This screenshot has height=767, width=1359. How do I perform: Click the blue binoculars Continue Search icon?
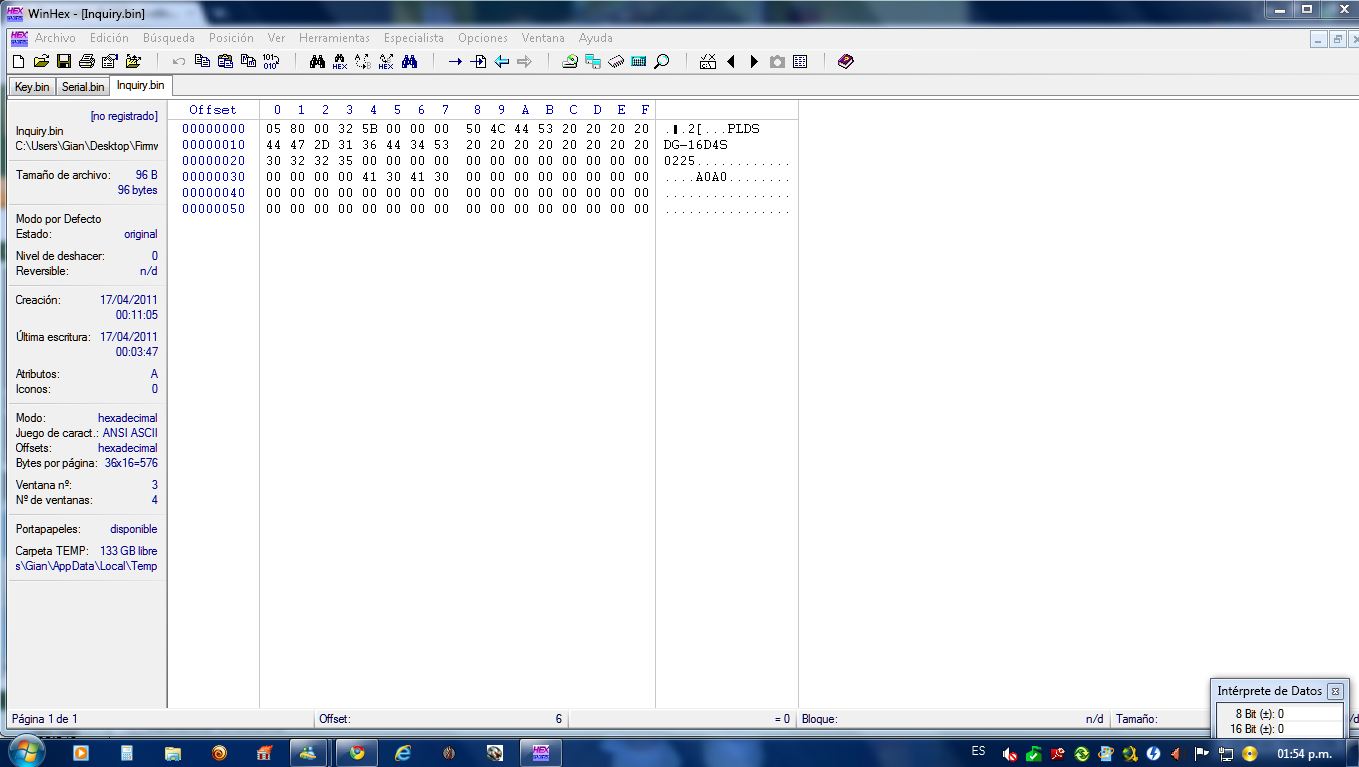tap(409, 62)
